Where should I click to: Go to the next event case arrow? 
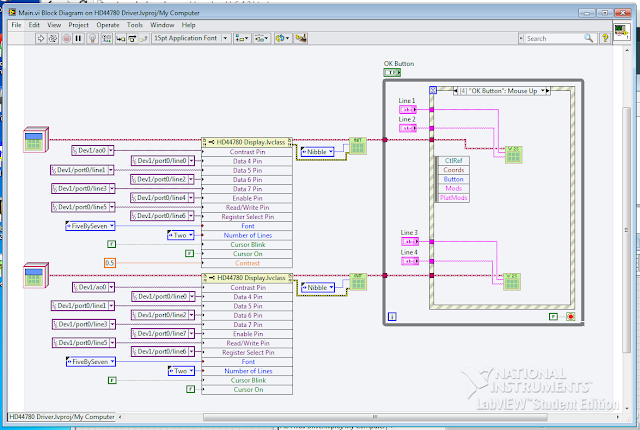pos(548,91)
